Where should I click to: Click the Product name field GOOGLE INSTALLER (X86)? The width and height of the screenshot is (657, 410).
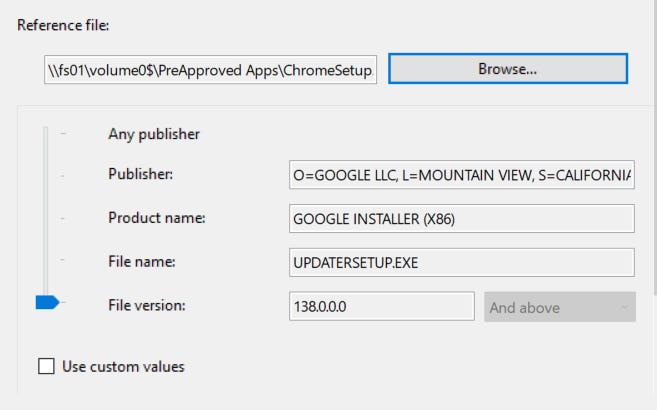point(462,219)
